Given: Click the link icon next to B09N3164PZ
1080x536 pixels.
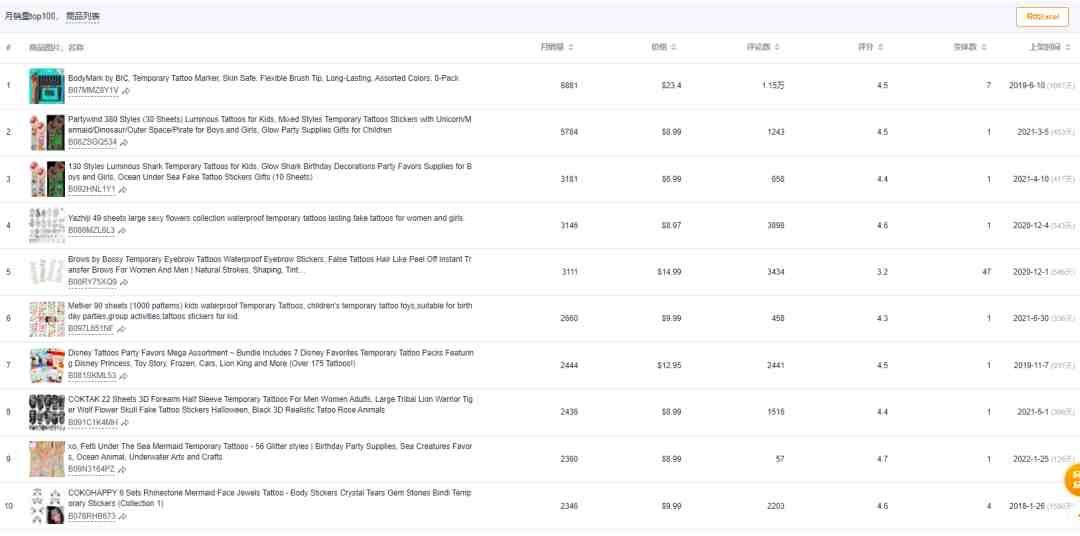Looking at the screenshot, I should click(122, 469).
